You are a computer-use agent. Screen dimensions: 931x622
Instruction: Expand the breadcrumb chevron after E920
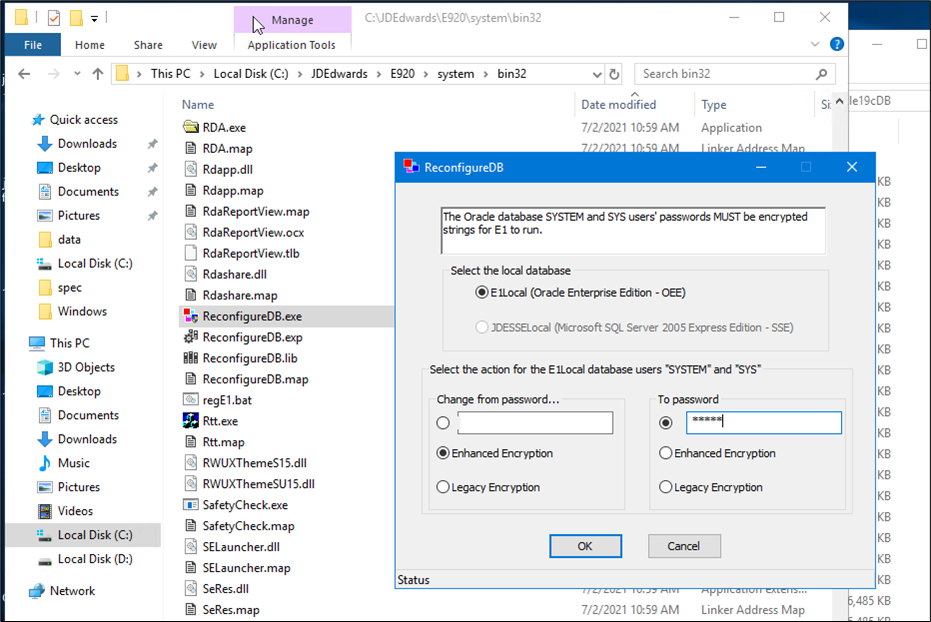pos(426,74)
